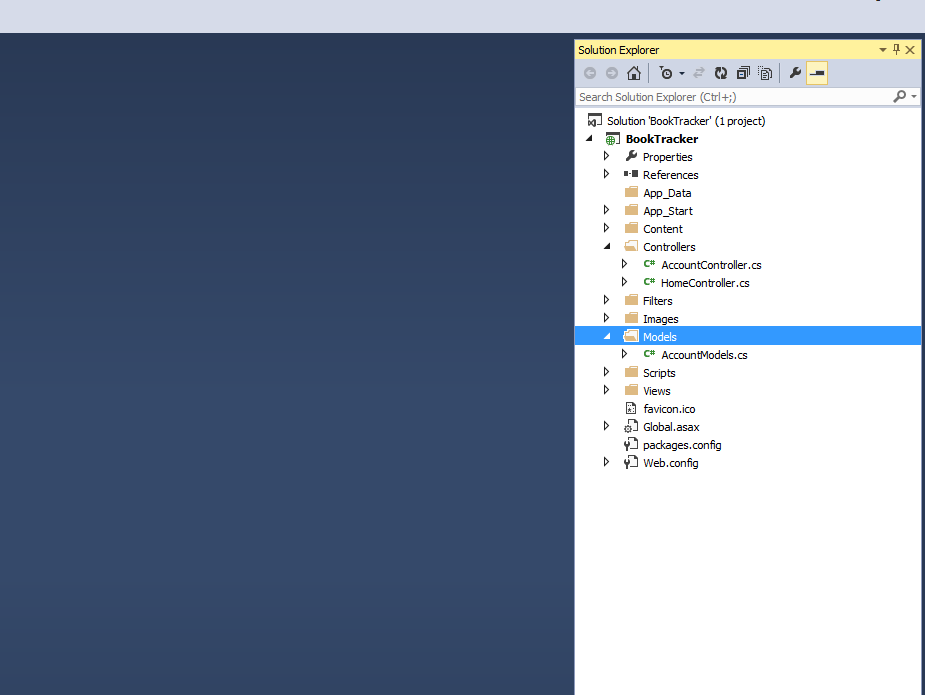Click the Properties wrench icon in tree
The width and height of the screenshot is (925, 695).
631,156
